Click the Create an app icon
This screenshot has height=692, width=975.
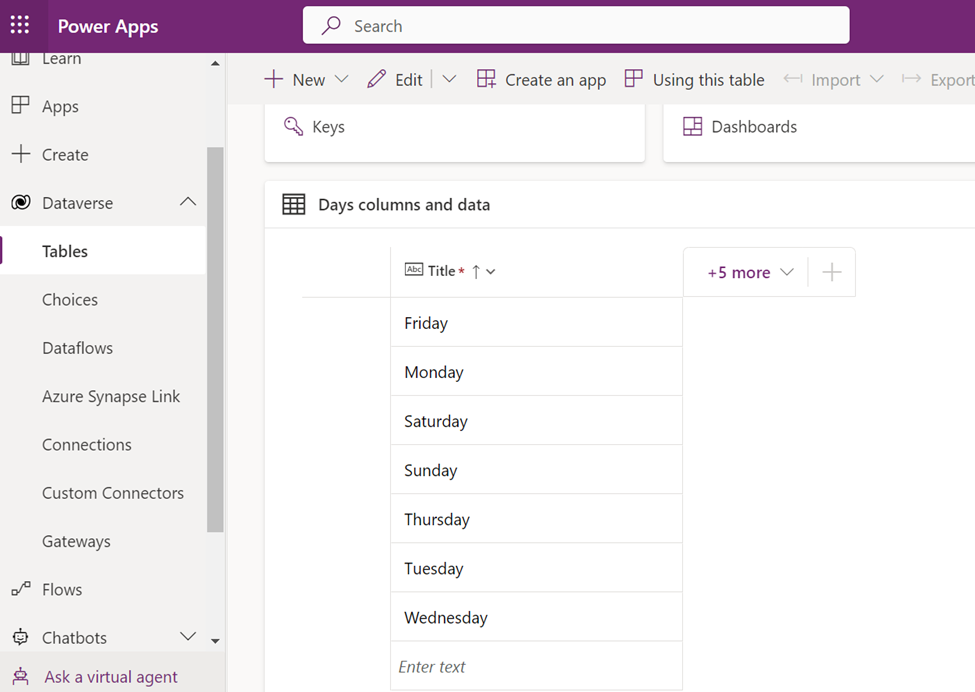486,79
